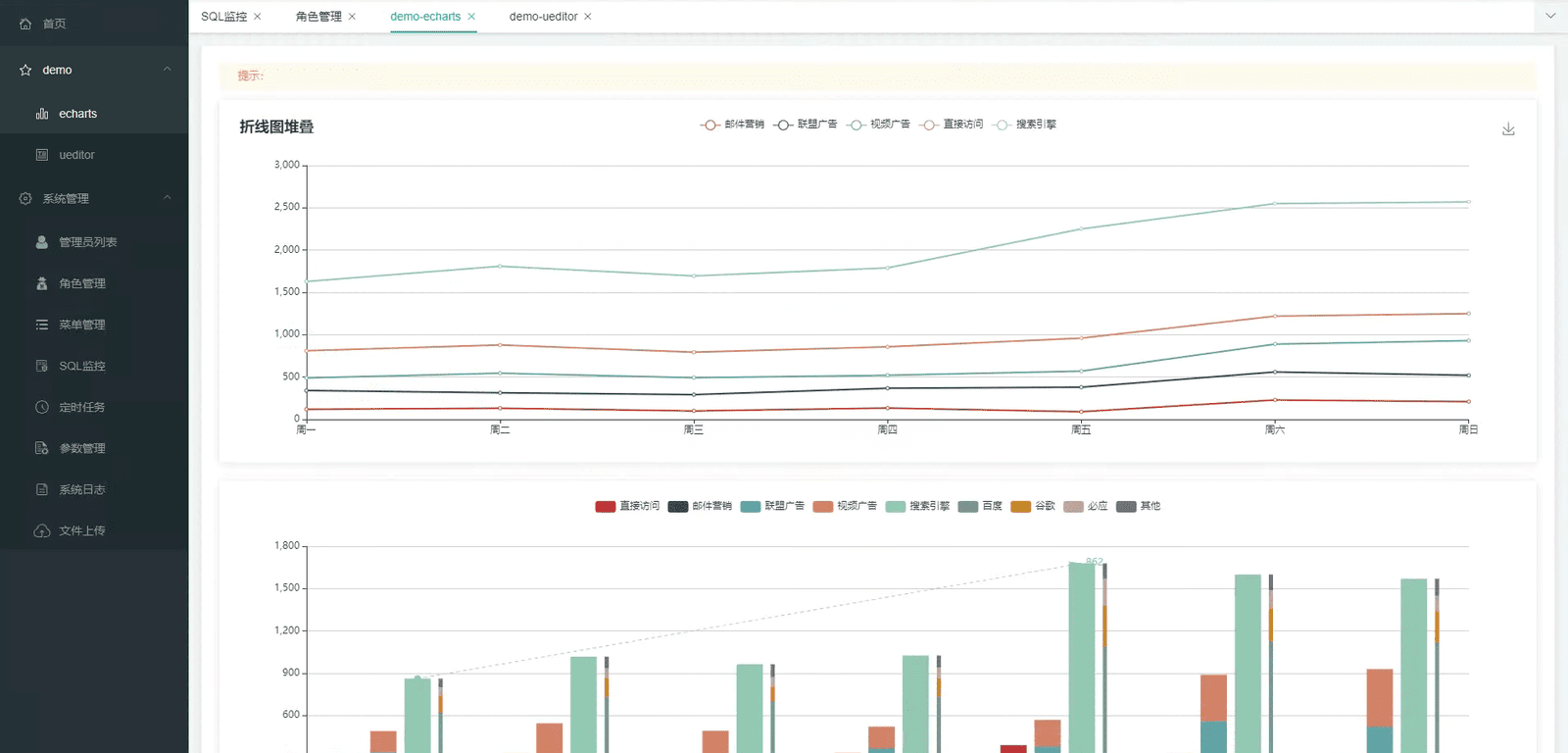Toggle 邮件营销 in bar chart legend
1568x753 pixels.
700,506
